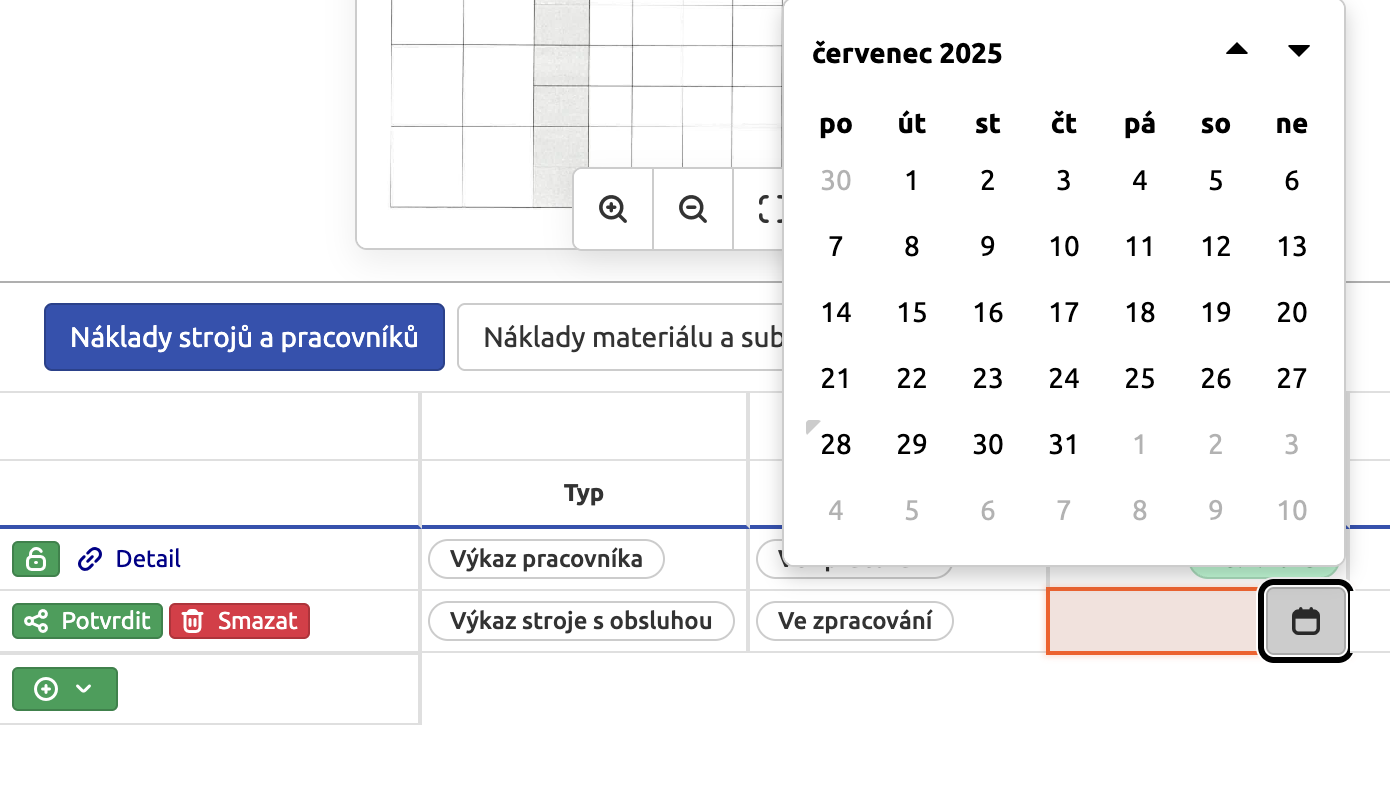Image resolution: width=1390 pixels, height=790 pixels.
Task: Click the highlighted empty date input field
Action: point(1150,620)
